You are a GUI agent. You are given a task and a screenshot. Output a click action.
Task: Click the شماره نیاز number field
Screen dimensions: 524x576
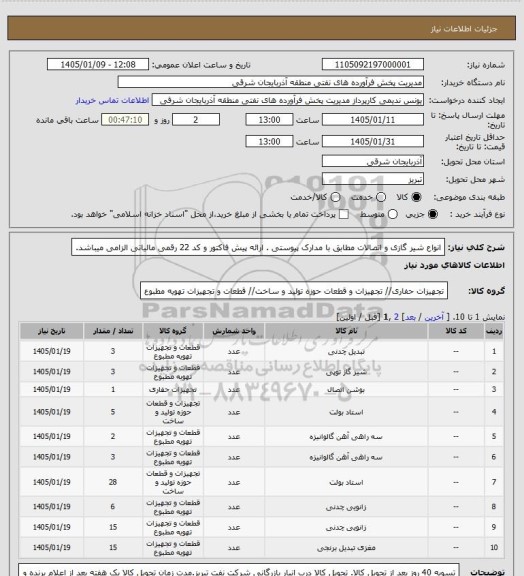tap(373, 64)
